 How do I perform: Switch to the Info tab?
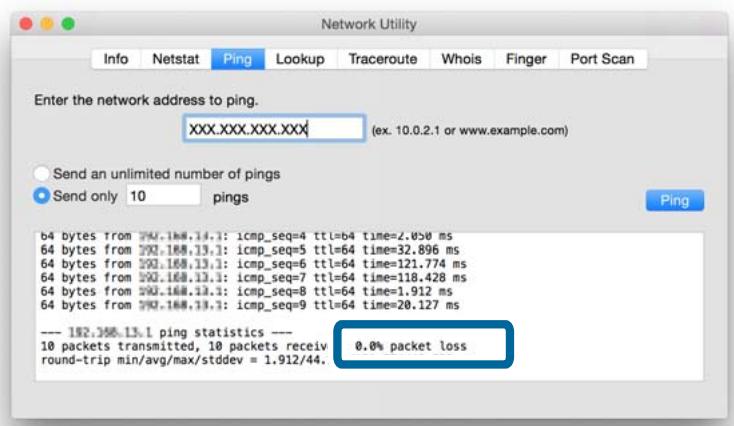click(x=116, y=59)
